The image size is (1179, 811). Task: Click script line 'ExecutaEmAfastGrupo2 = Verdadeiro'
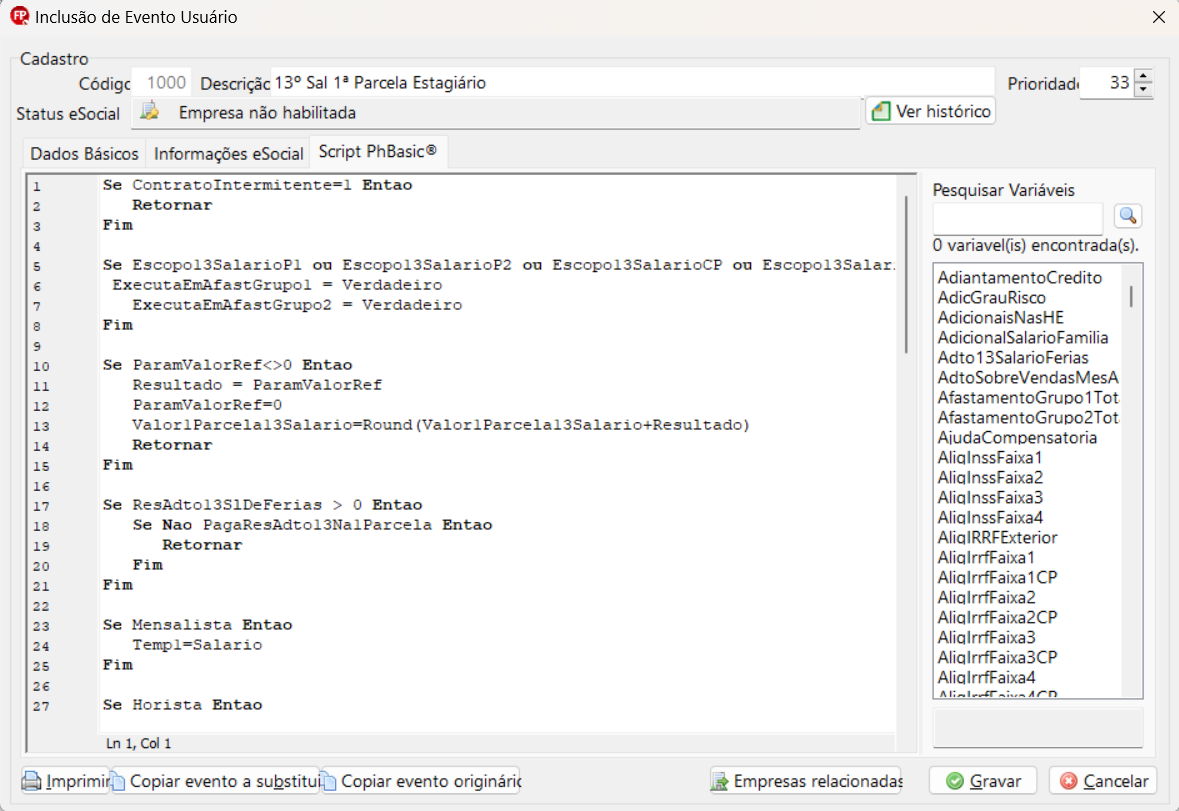pos(297,305)
